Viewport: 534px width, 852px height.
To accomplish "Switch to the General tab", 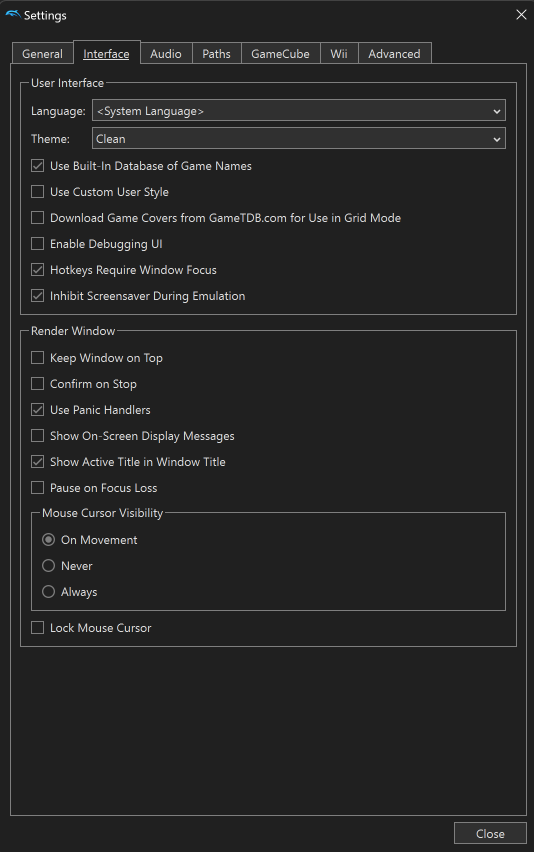I will coord(42,54).
